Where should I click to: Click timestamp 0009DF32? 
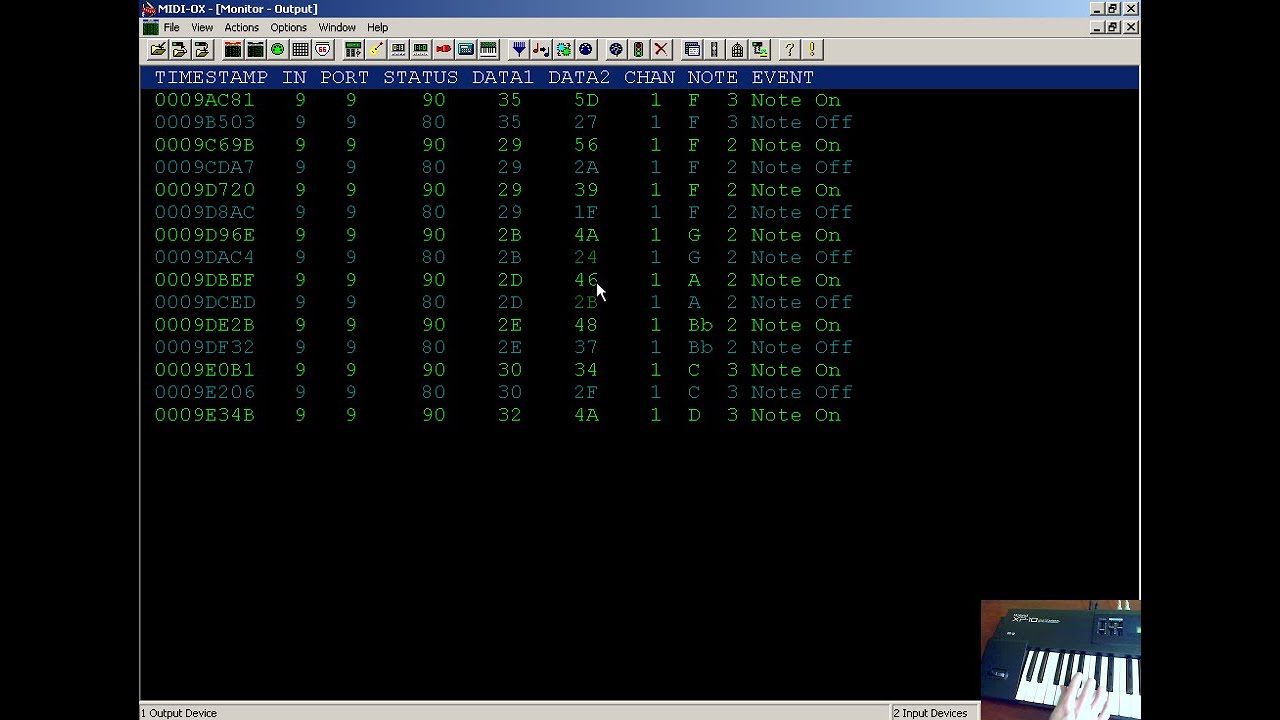point(205,347)
